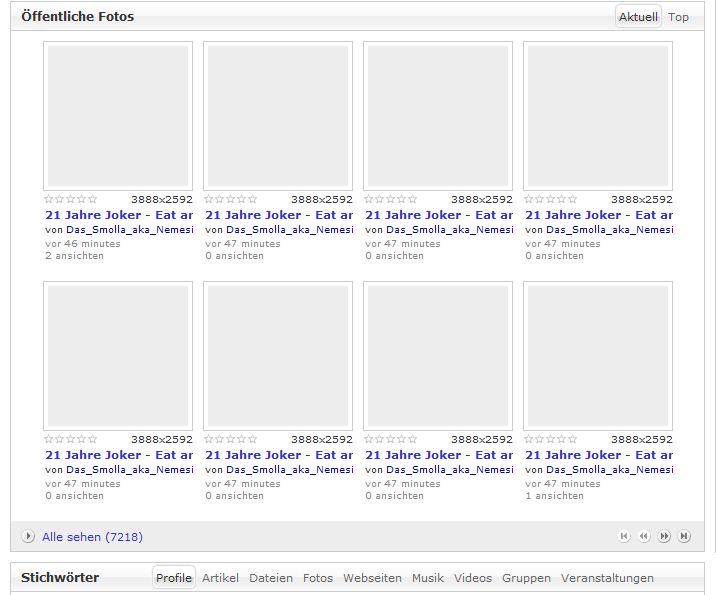Open first photo title 21 Jahre Joker

click(119, 215)
